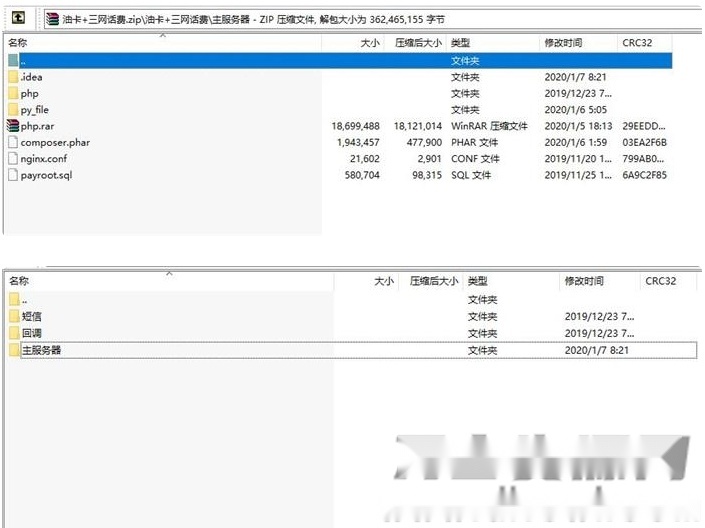Click packed size 98,315
705x528 pixels.
(427, 175)
